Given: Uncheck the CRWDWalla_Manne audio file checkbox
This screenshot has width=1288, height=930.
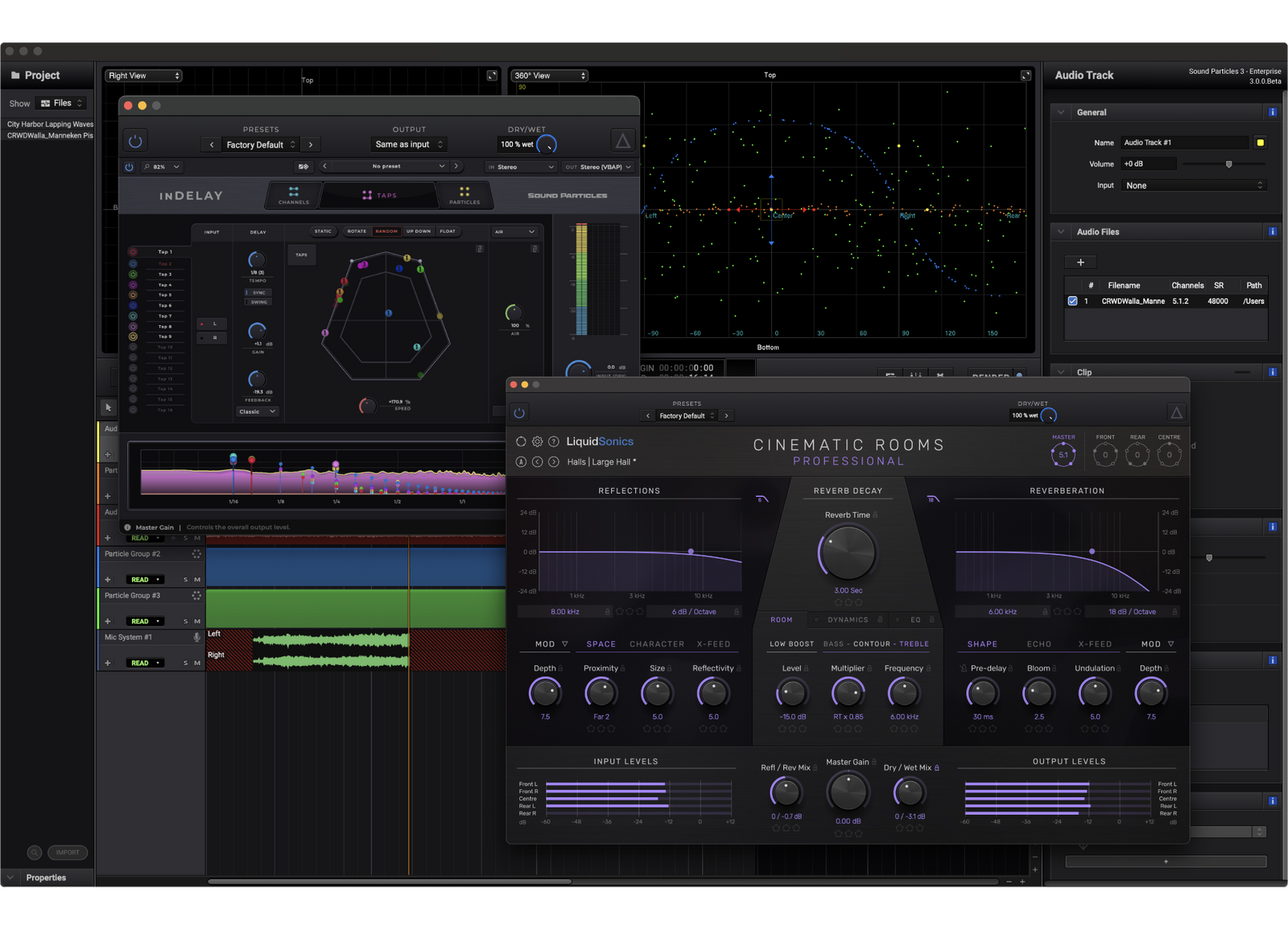Looking at the screenshot, I should click(1072, 301).
